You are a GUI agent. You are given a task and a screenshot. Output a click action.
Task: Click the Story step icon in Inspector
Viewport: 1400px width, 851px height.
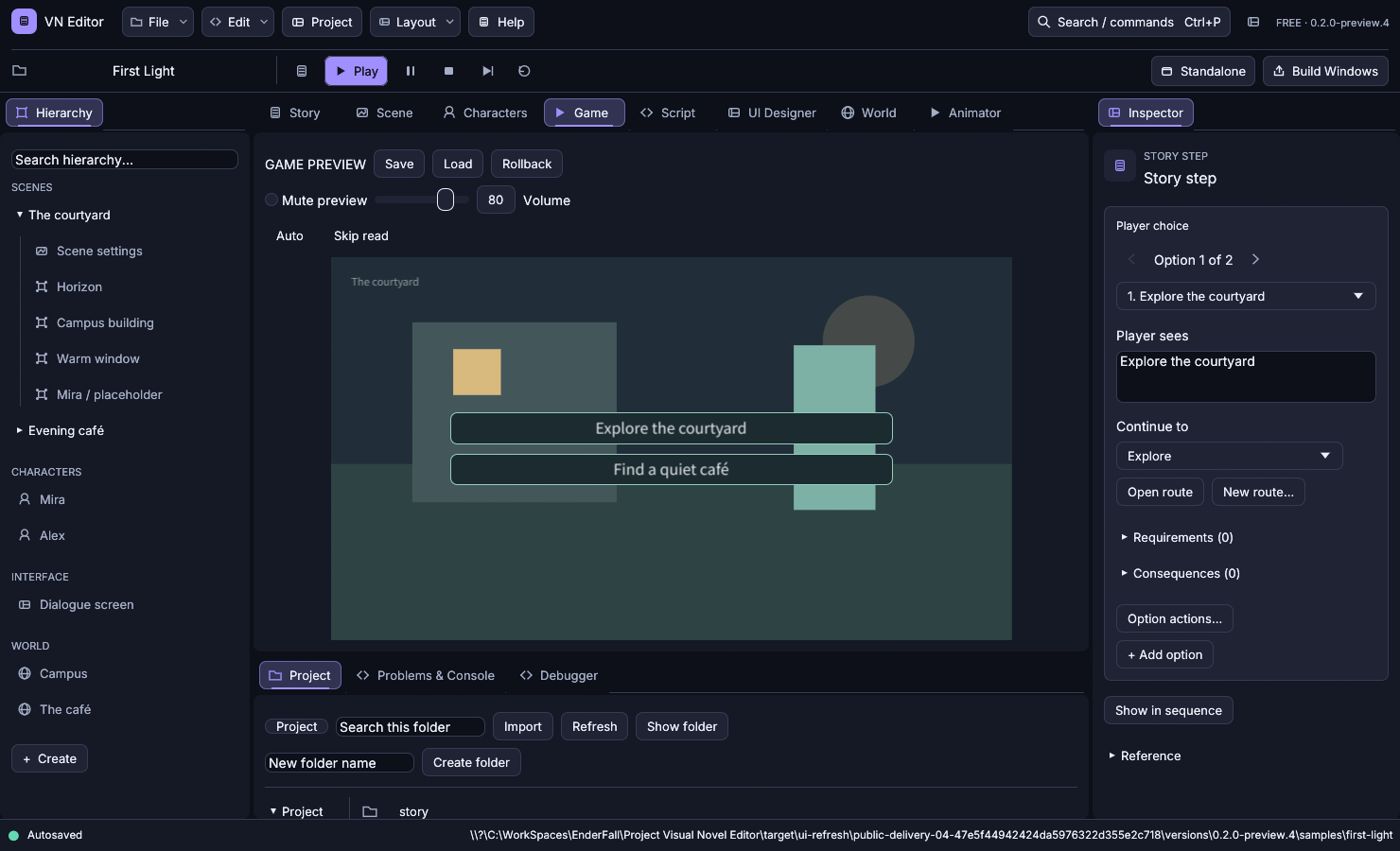click(x=1120, y=165)
